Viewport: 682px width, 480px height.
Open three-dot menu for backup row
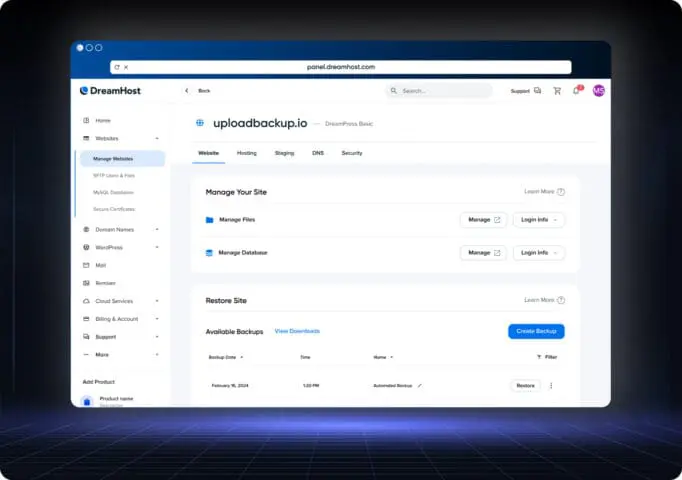pyautogui.click(x=551, y=386)
